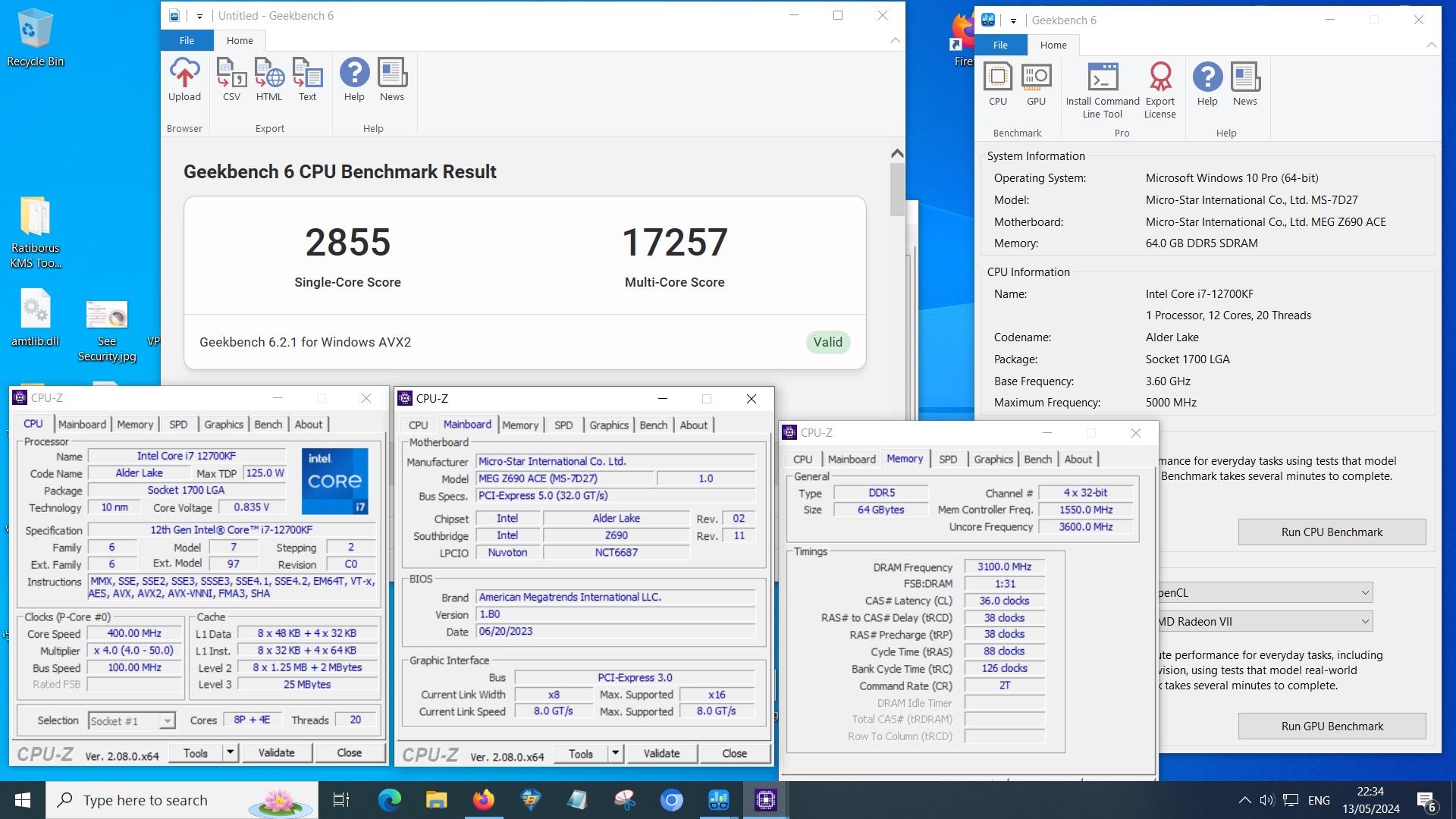Click Install Command Line Tool icon
The image size is (1456, 819).
[1103, 90]
